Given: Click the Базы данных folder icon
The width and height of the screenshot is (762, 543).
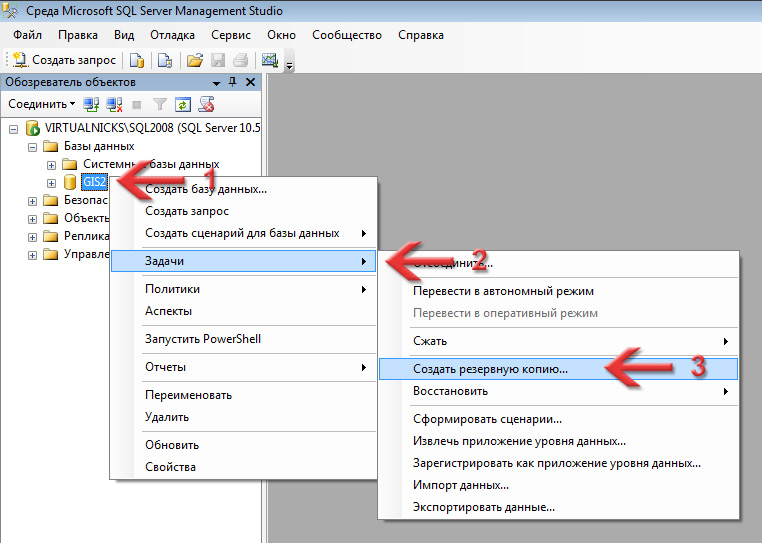Looking at the screenshot, I should point(51,146).
